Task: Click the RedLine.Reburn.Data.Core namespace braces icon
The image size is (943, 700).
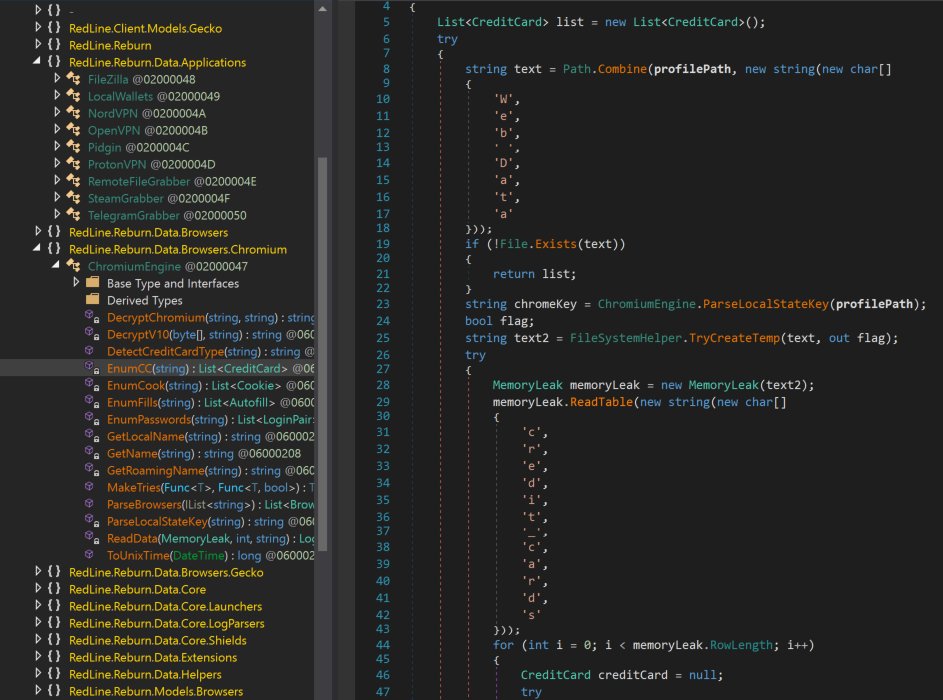Action: 54,589
